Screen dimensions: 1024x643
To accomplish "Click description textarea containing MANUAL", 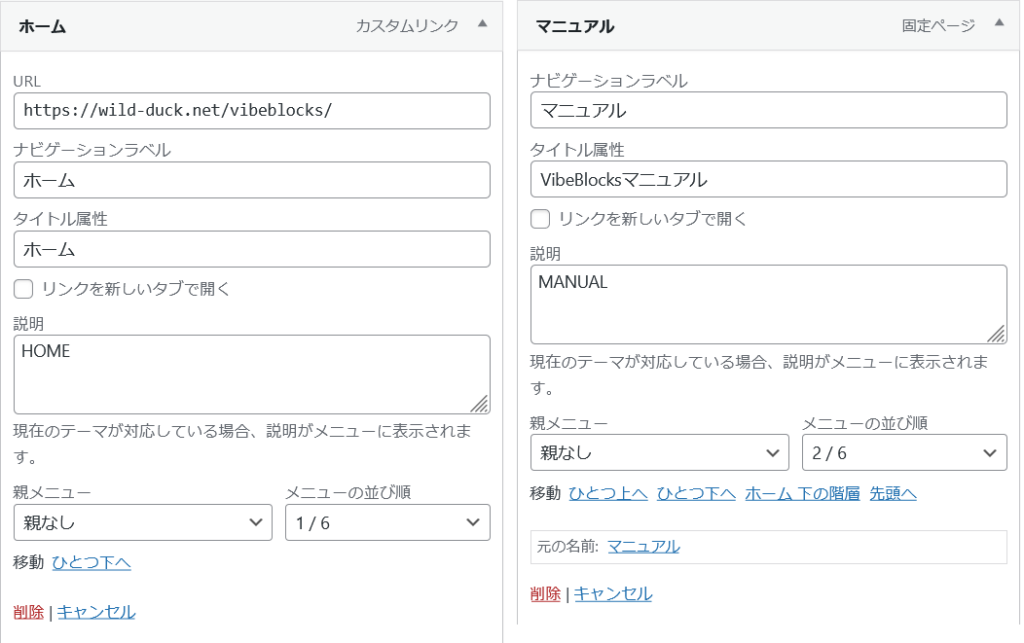I will (767, 304).
